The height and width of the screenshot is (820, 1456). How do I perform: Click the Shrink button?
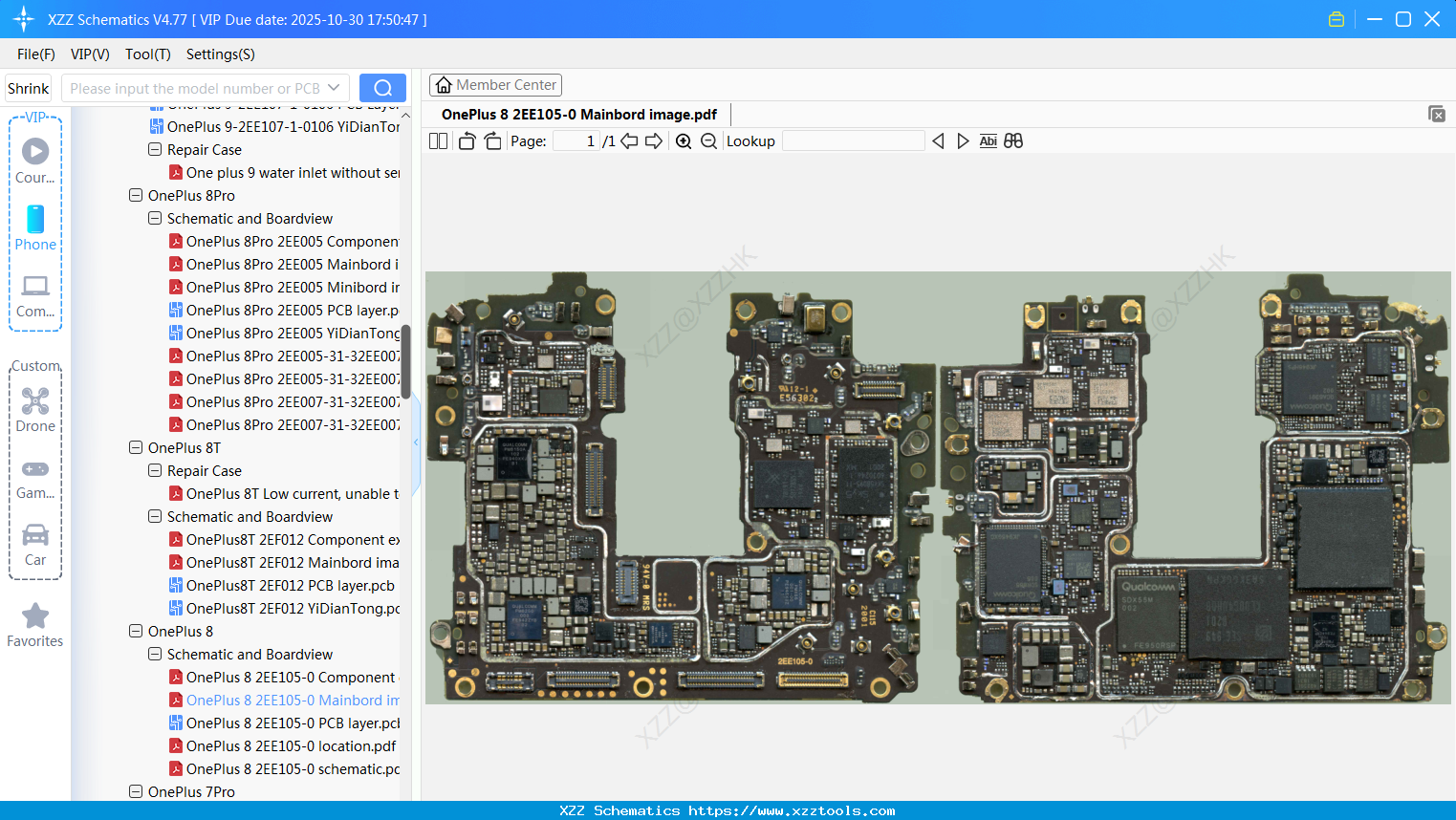coord(28,87)
